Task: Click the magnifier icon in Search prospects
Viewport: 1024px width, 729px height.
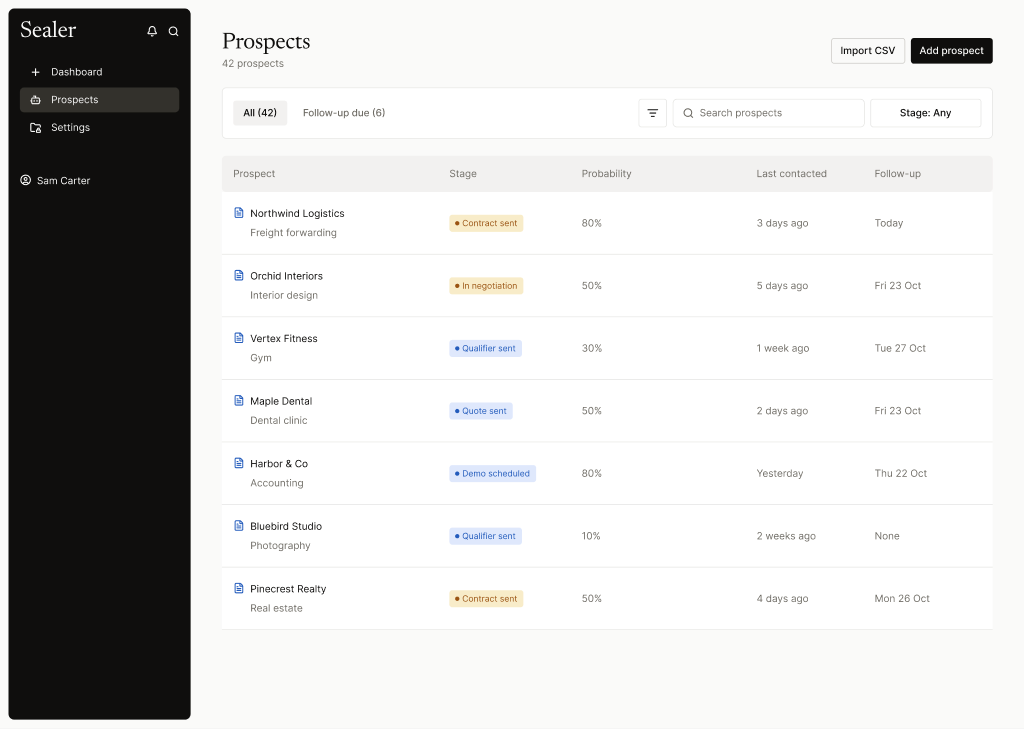Action: coord(688,113)
